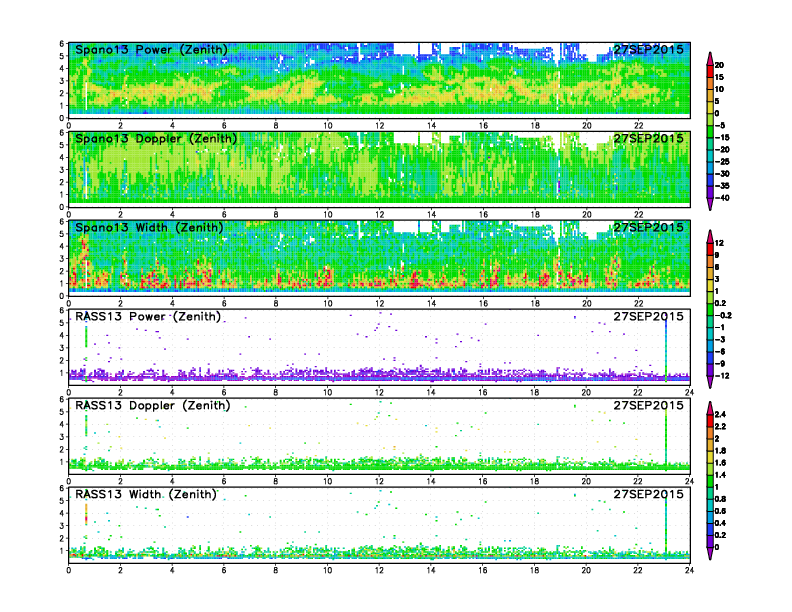
Task: Click the colorbar ranging from 12 to -12
Action: pos(710,309)
